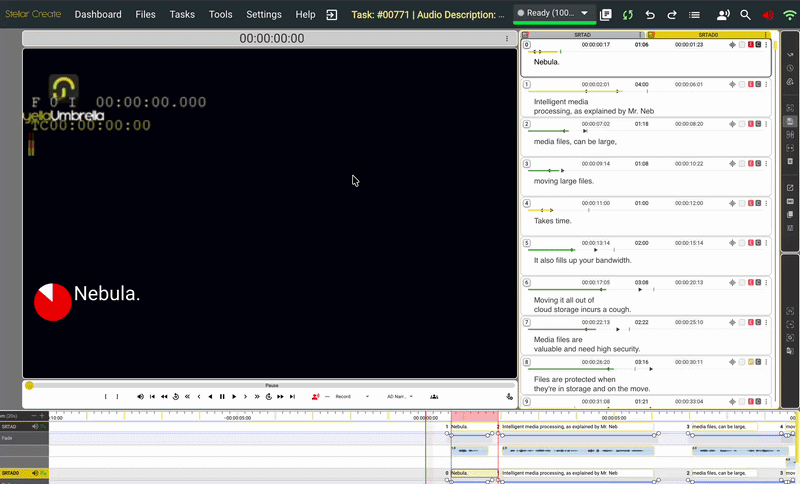
Task: Click the open-external icon in right sidebar
Action: tap(790, 188)
